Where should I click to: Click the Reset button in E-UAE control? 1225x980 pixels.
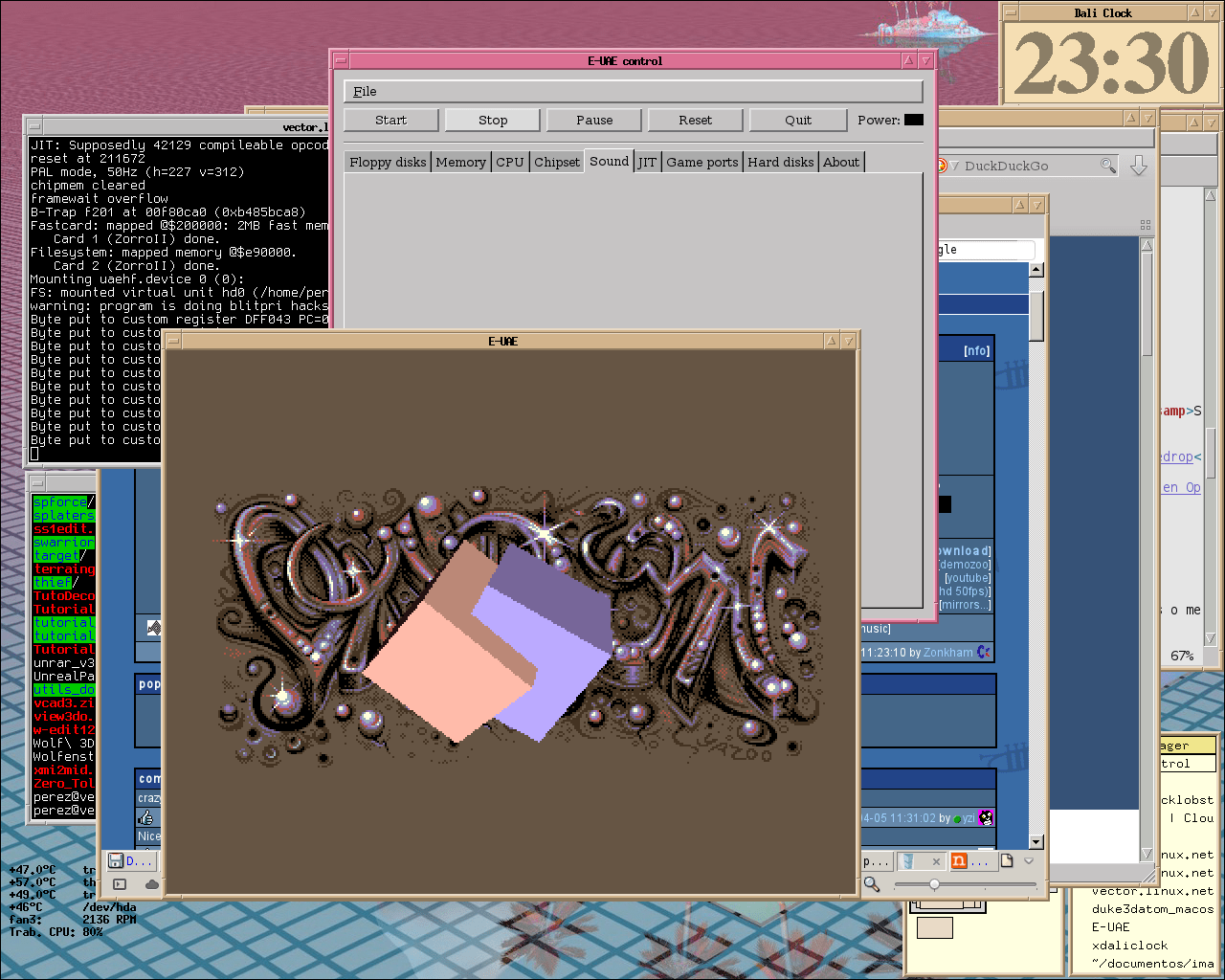[696, 120]
